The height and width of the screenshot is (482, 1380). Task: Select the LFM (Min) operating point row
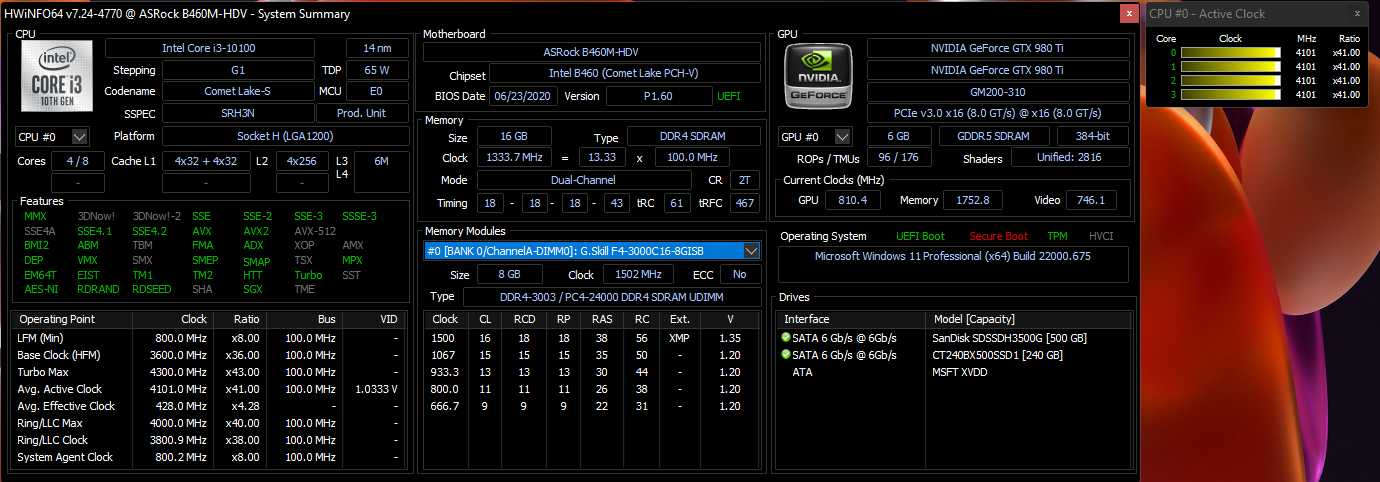[x=209, y=338]
